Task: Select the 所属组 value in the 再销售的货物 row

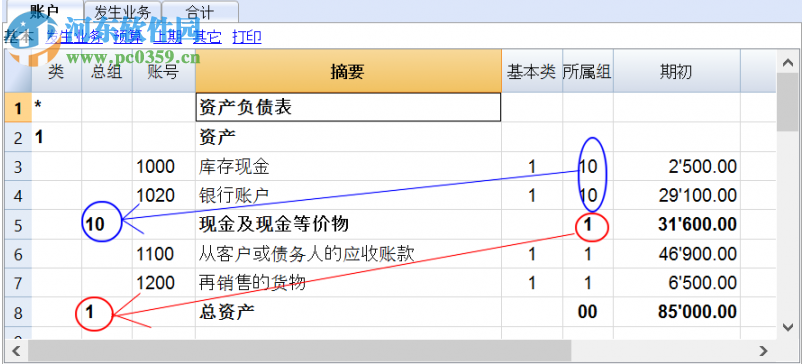Action: [x=588, y=283]
